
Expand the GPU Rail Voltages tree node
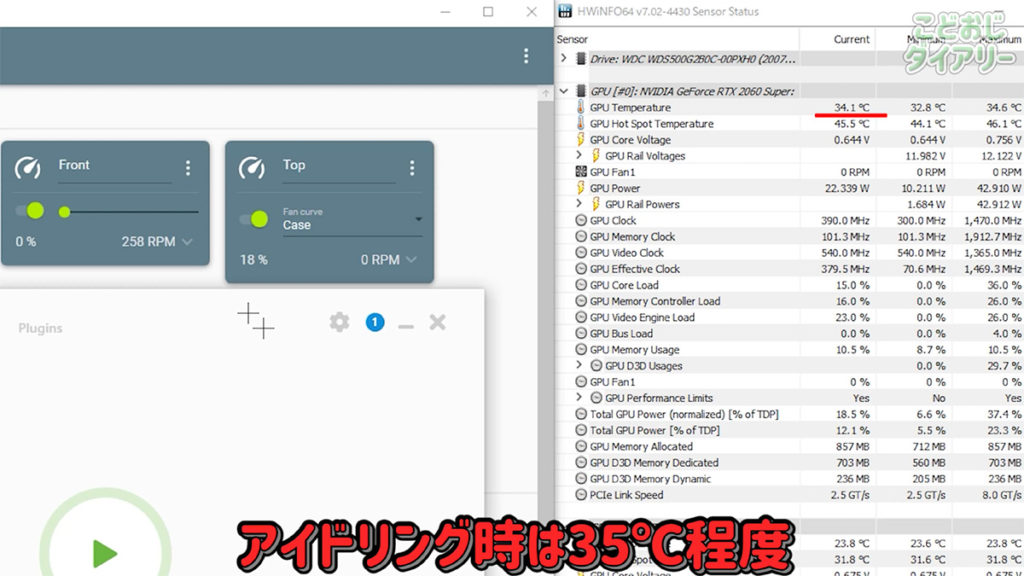579,156
